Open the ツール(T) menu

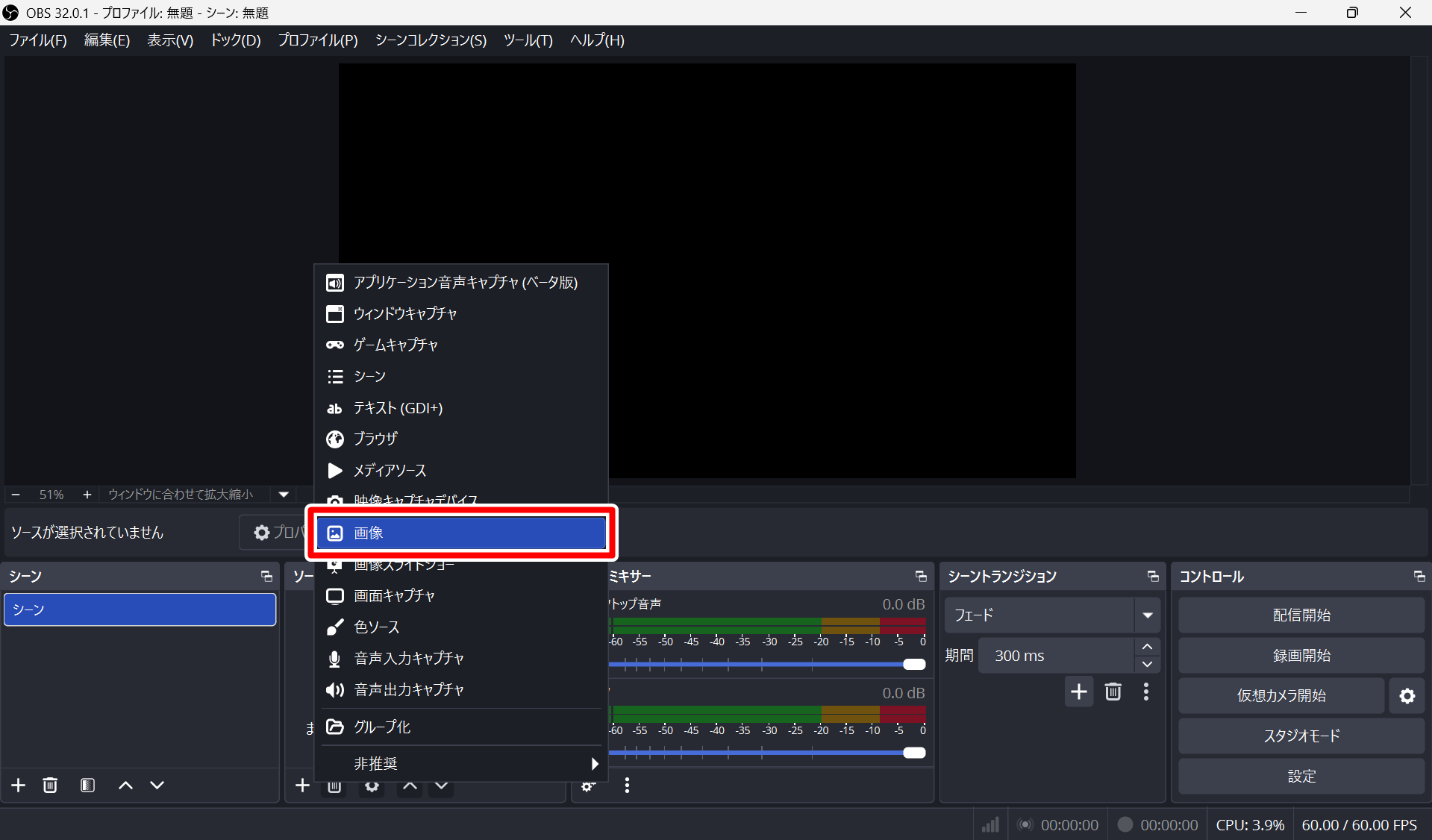coord(528,40)
